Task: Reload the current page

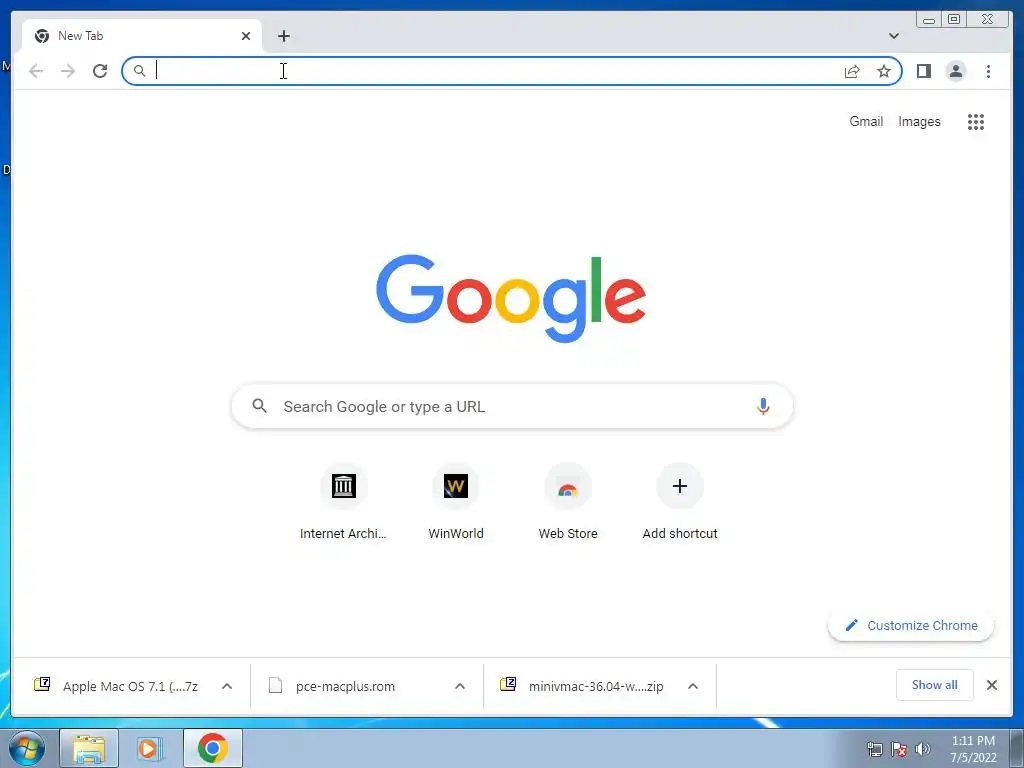Action: [100, 71]
